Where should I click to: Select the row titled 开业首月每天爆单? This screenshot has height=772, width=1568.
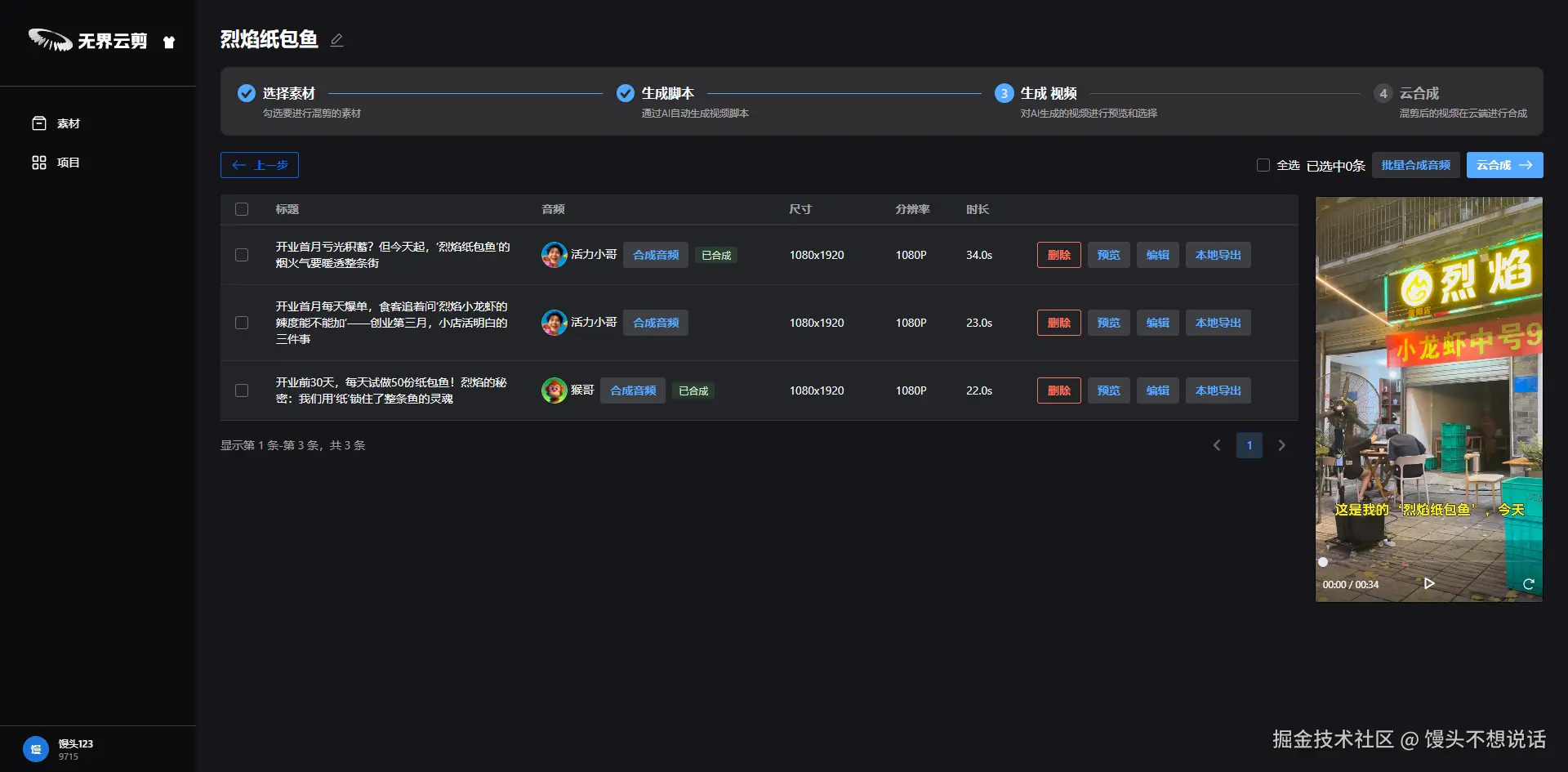click(x=242, y=323)
